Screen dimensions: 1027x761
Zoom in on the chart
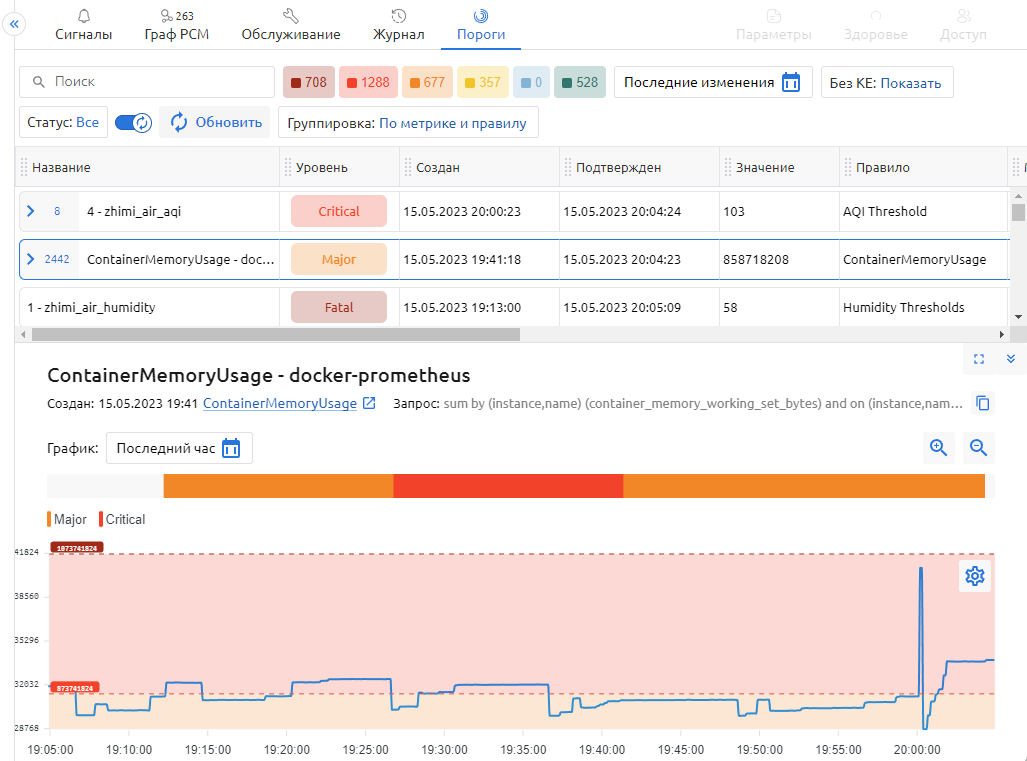(x=938, y=448)
